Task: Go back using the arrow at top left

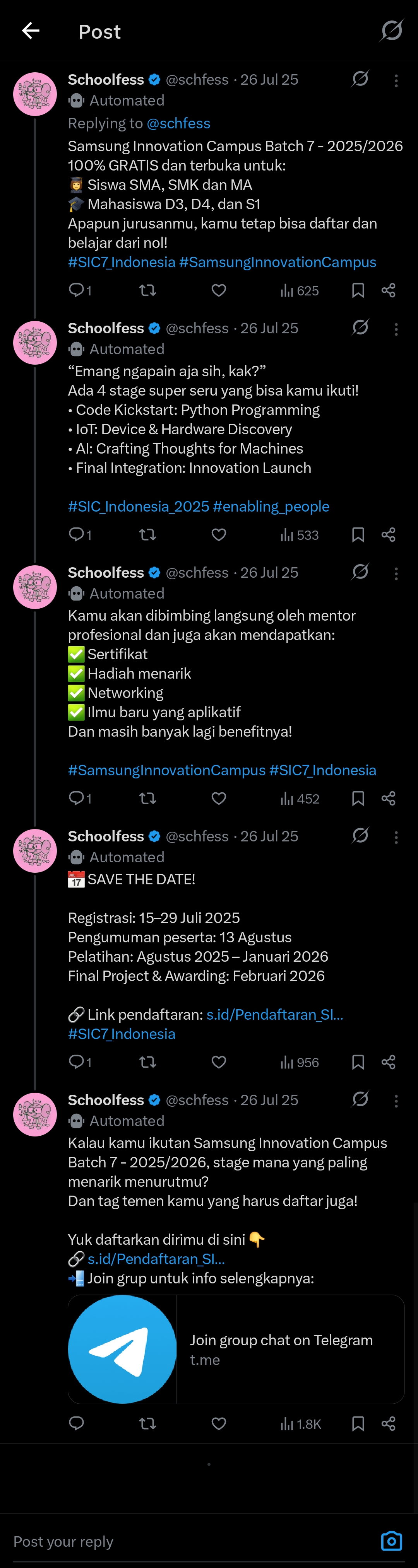Action: coord(31,31)
